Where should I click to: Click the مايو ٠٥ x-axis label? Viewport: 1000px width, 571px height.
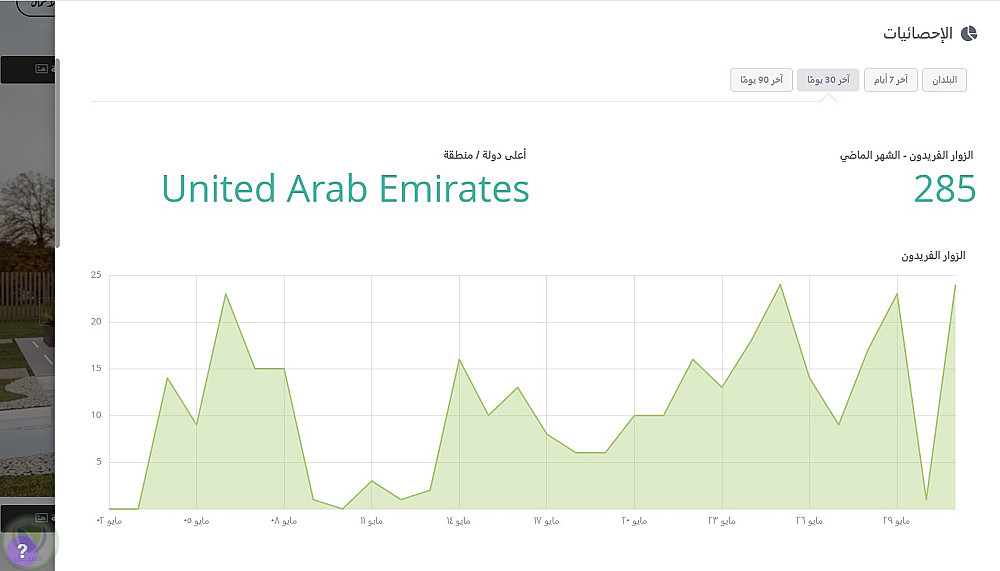[x=195, y=521]
